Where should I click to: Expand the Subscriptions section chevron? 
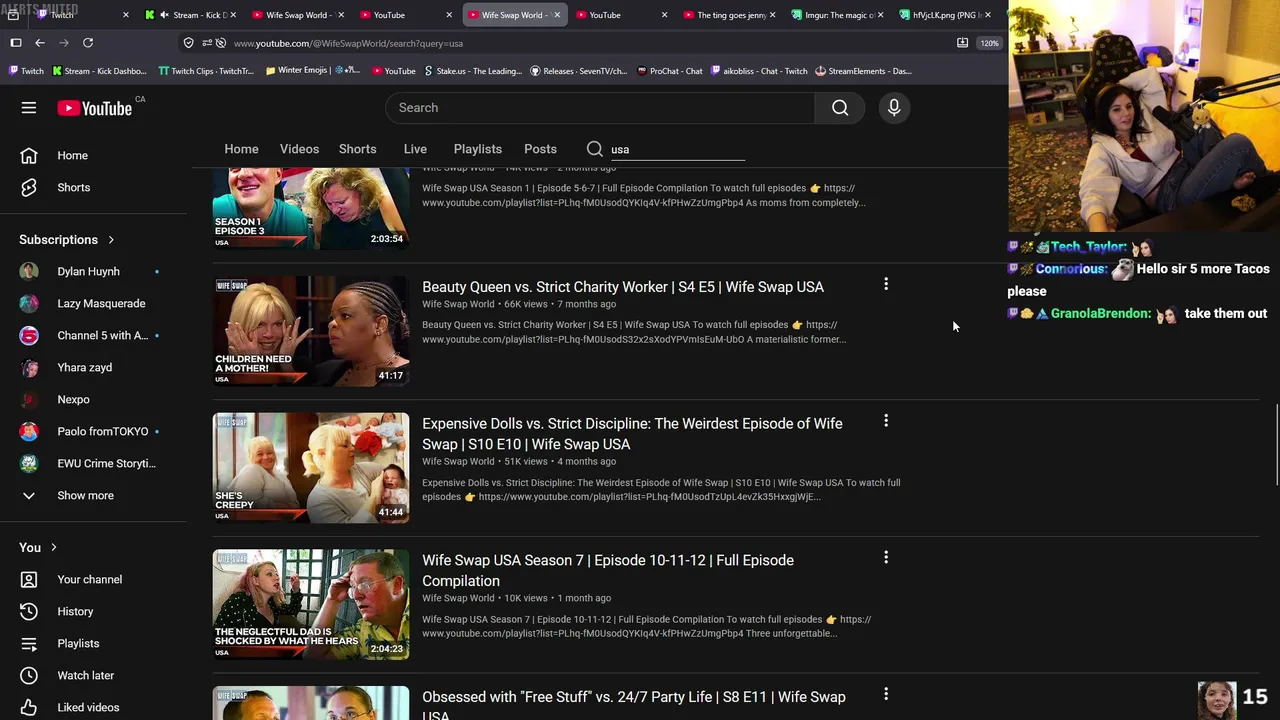pos(111,240)
